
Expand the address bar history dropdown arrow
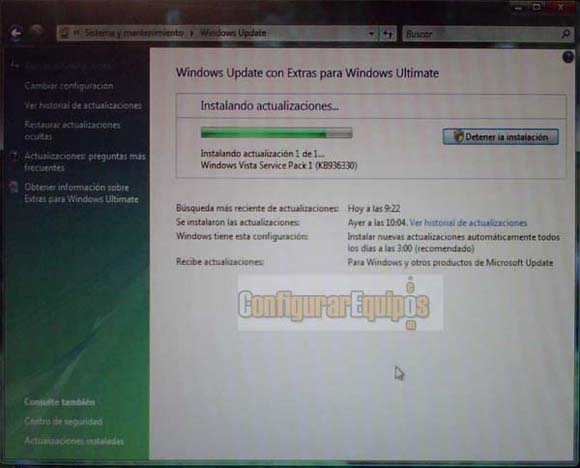(x=371, y=34)
